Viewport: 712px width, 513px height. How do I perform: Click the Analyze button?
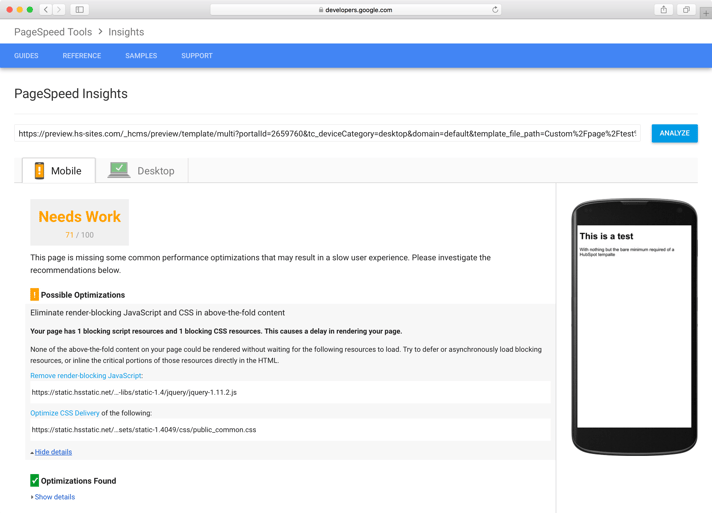[x=674, y=133]
